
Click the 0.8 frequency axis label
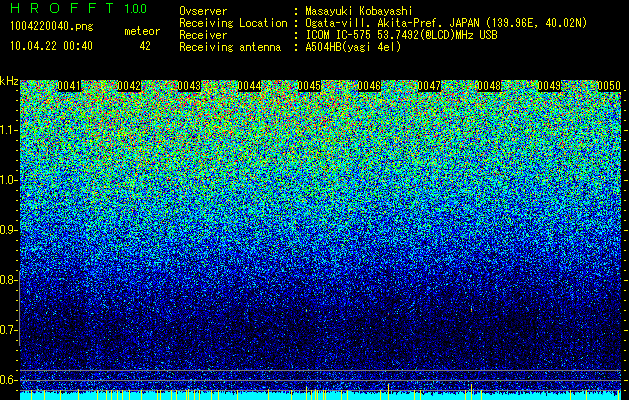tap(9, 280)
